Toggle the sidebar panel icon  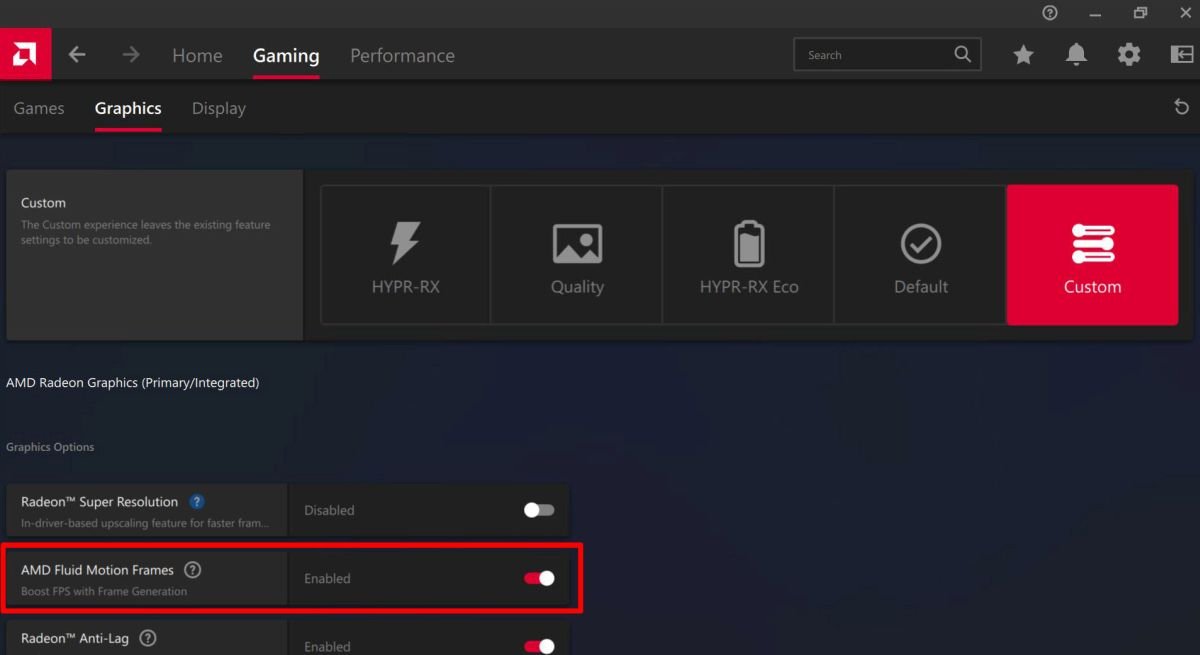pos(1181,55)
